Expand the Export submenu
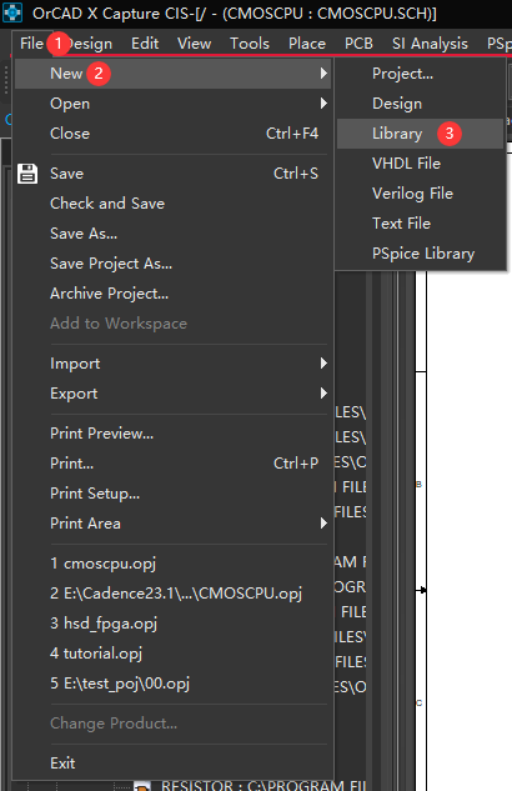This screenshot has width=513, height=792. click(189, 393)
